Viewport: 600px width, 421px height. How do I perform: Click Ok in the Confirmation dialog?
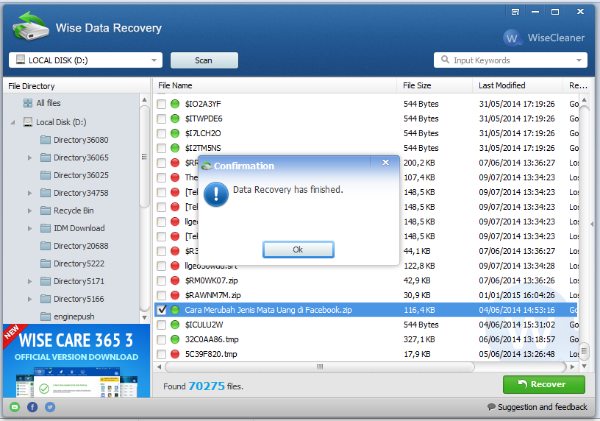point(298,250)
